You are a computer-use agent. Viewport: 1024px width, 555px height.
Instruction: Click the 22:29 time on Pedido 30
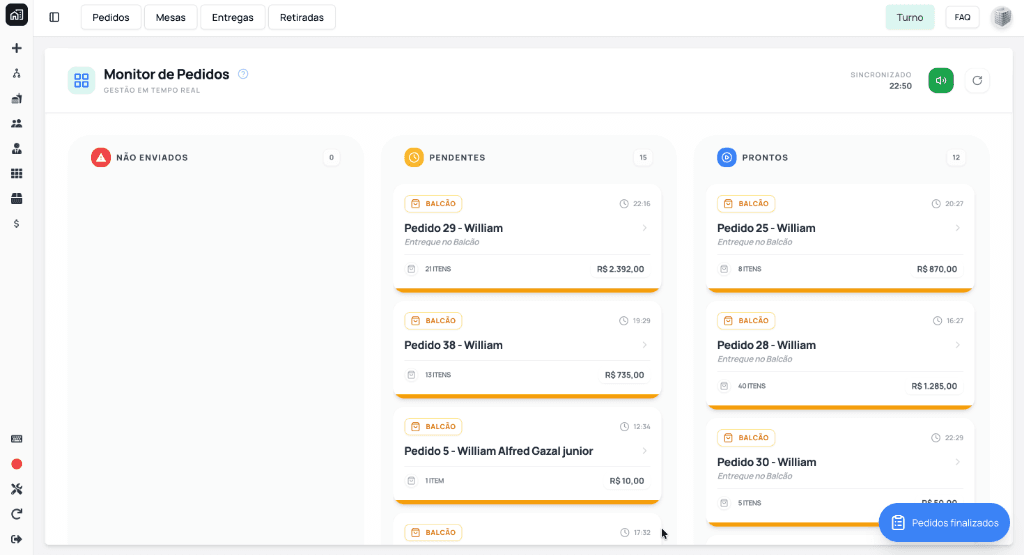954,437
